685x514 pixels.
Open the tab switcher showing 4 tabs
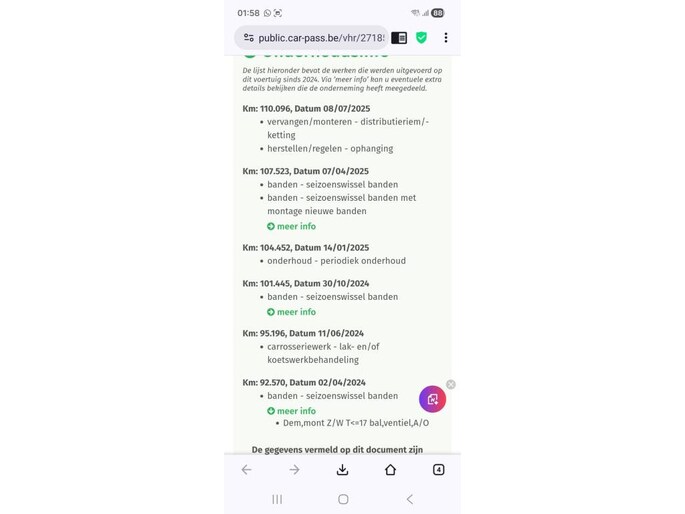click(439, 469)
